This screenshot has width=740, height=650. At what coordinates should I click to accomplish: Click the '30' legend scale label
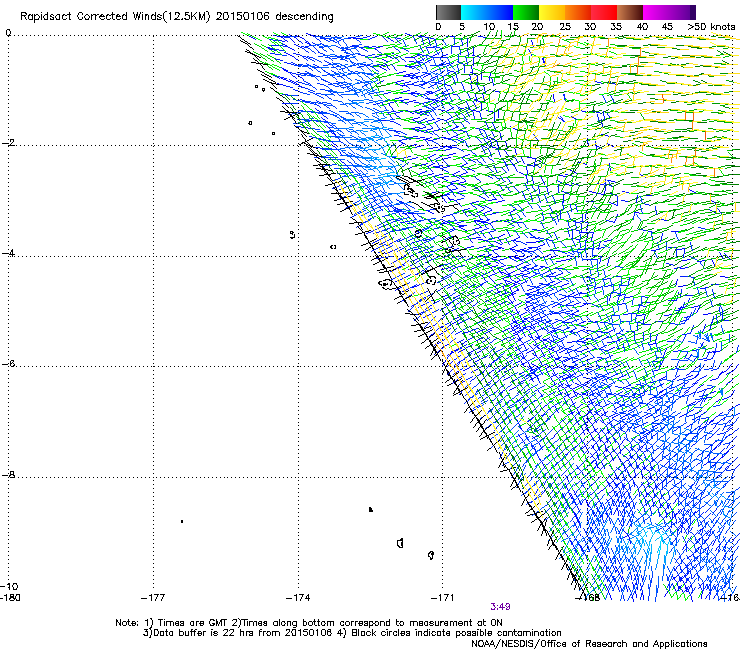pyautogui.click(x=590, y=27)
